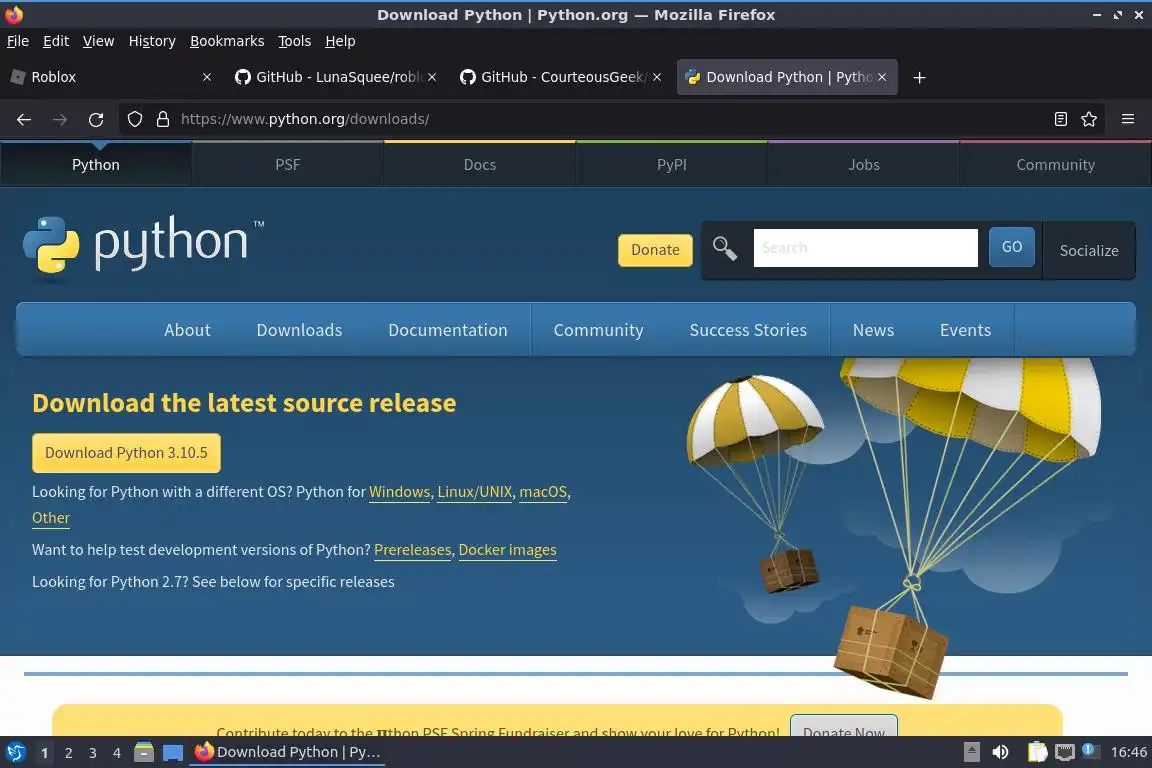Open the Bookmarks menu
1152x768 pixels.
click(x=227, y=41)
